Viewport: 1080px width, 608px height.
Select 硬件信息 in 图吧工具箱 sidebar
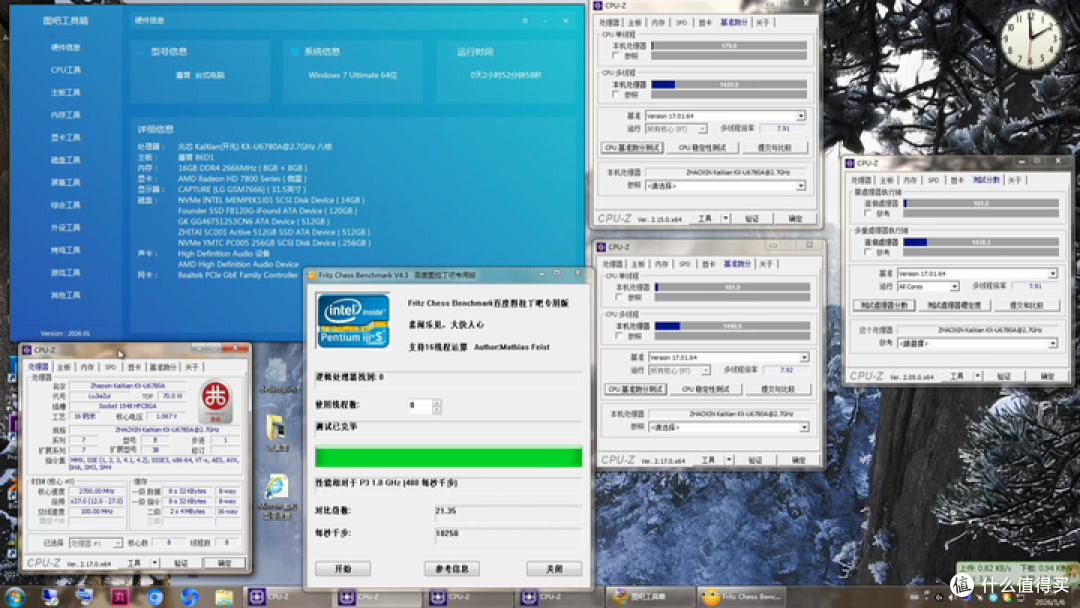tap(65, 48)
